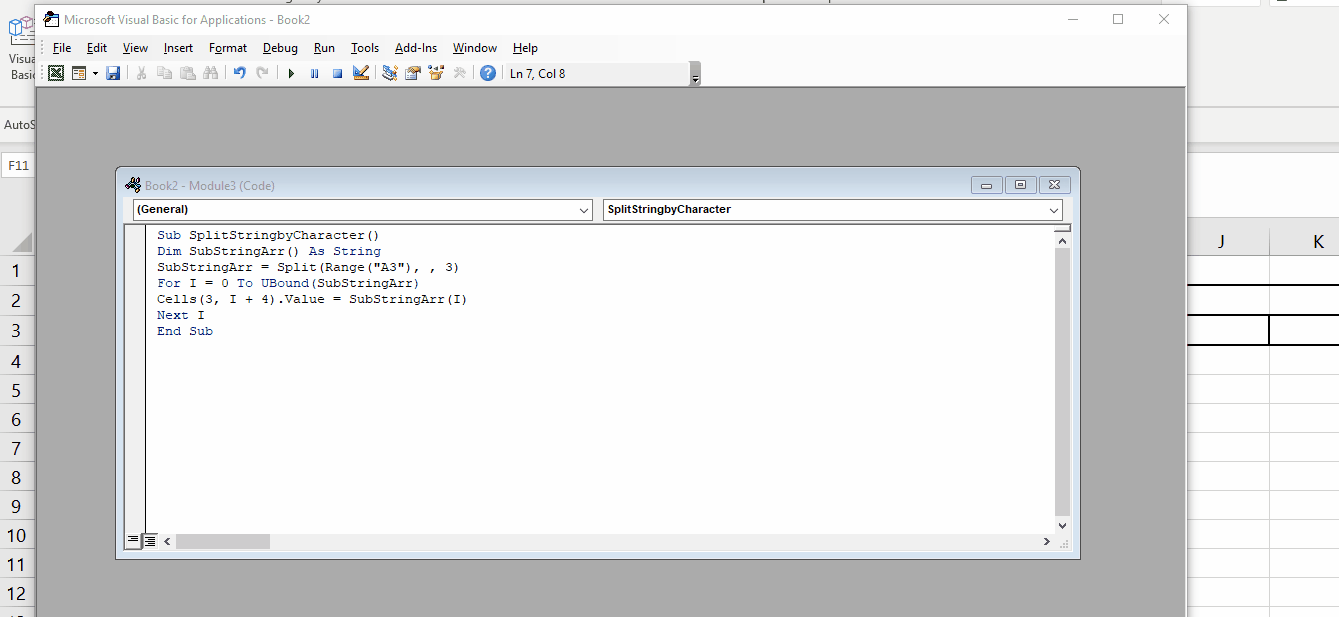
Task: Open the Properties Window icon
Action: (412, 72)
